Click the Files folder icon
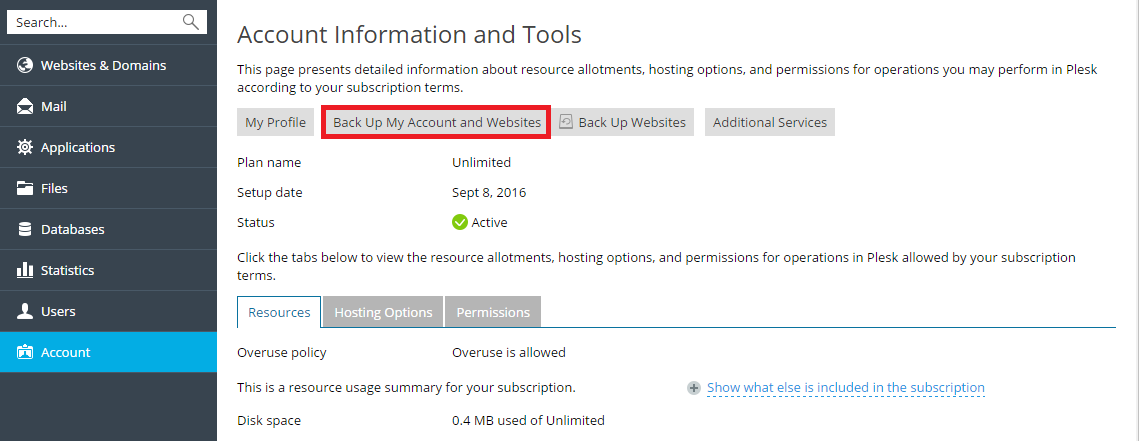The image size is (1139, 441). point(26,189)
